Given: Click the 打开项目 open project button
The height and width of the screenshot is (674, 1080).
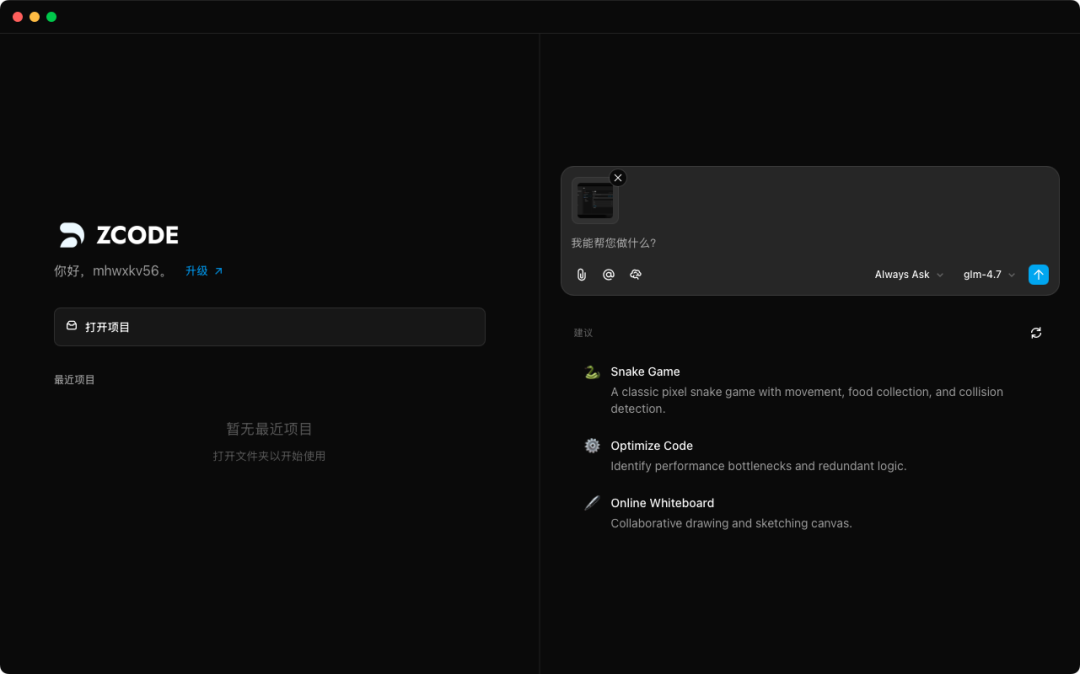Looking at the screenshot, I should (269, 327).
